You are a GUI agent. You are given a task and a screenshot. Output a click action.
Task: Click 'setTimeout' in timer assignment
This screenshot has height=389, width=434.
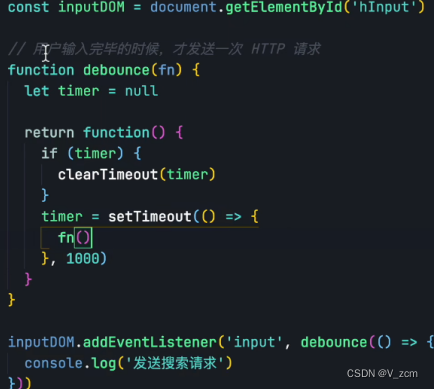[x=150, y=217]
